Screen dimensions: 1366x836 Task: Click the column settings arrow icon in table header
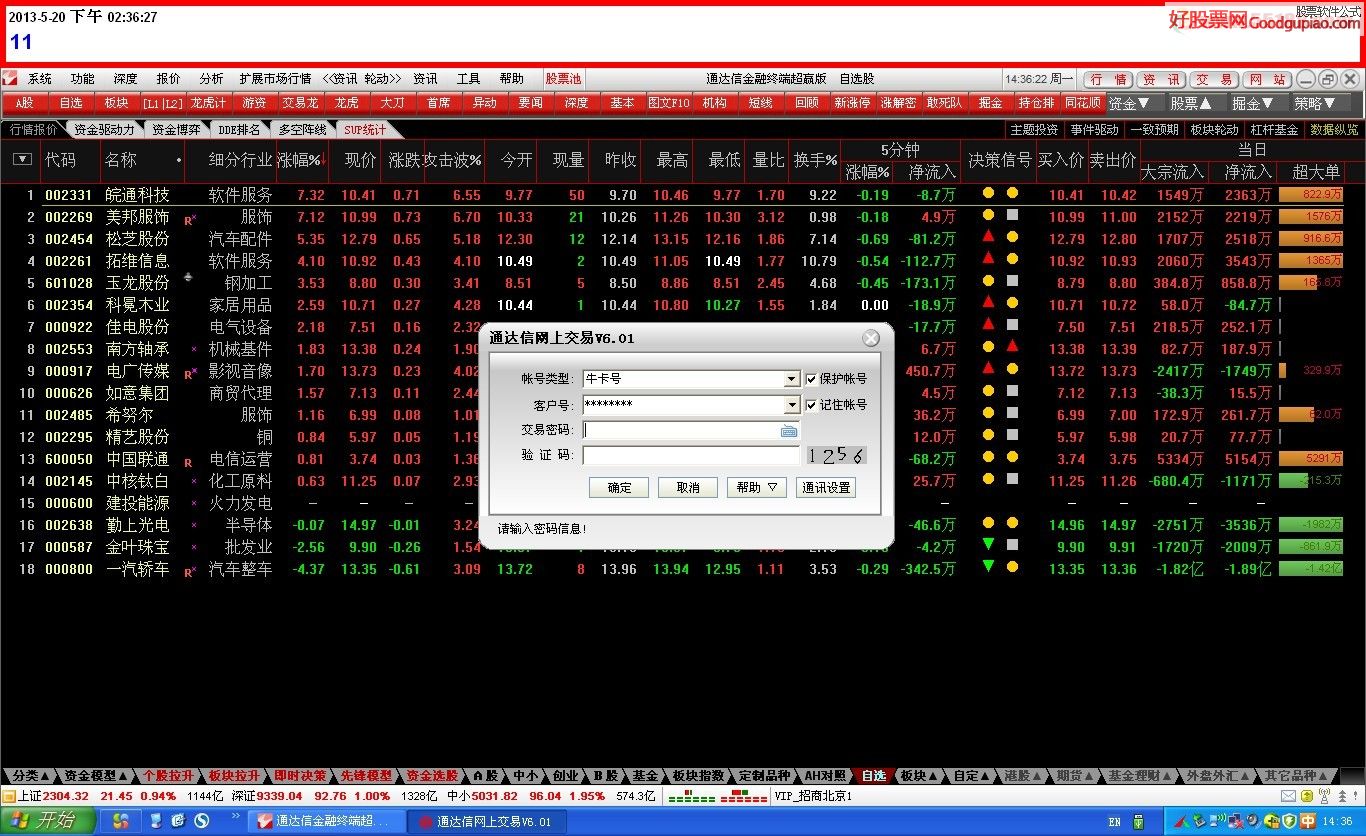(x=22, y=160)
